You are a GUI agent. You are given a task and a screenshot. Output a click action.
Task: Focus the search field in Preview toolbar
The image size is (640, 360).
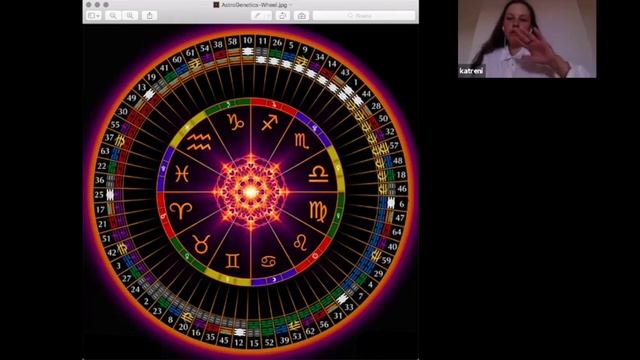pos(364,16)
